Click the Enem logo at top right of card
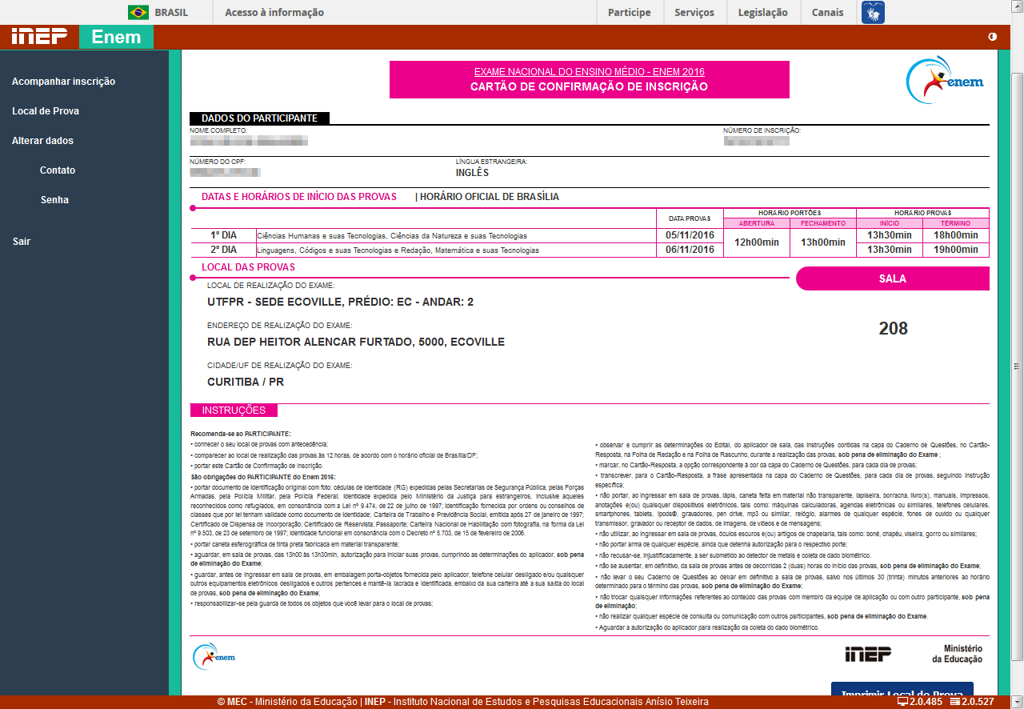1024x709 pixels. (x=945, y=79)
